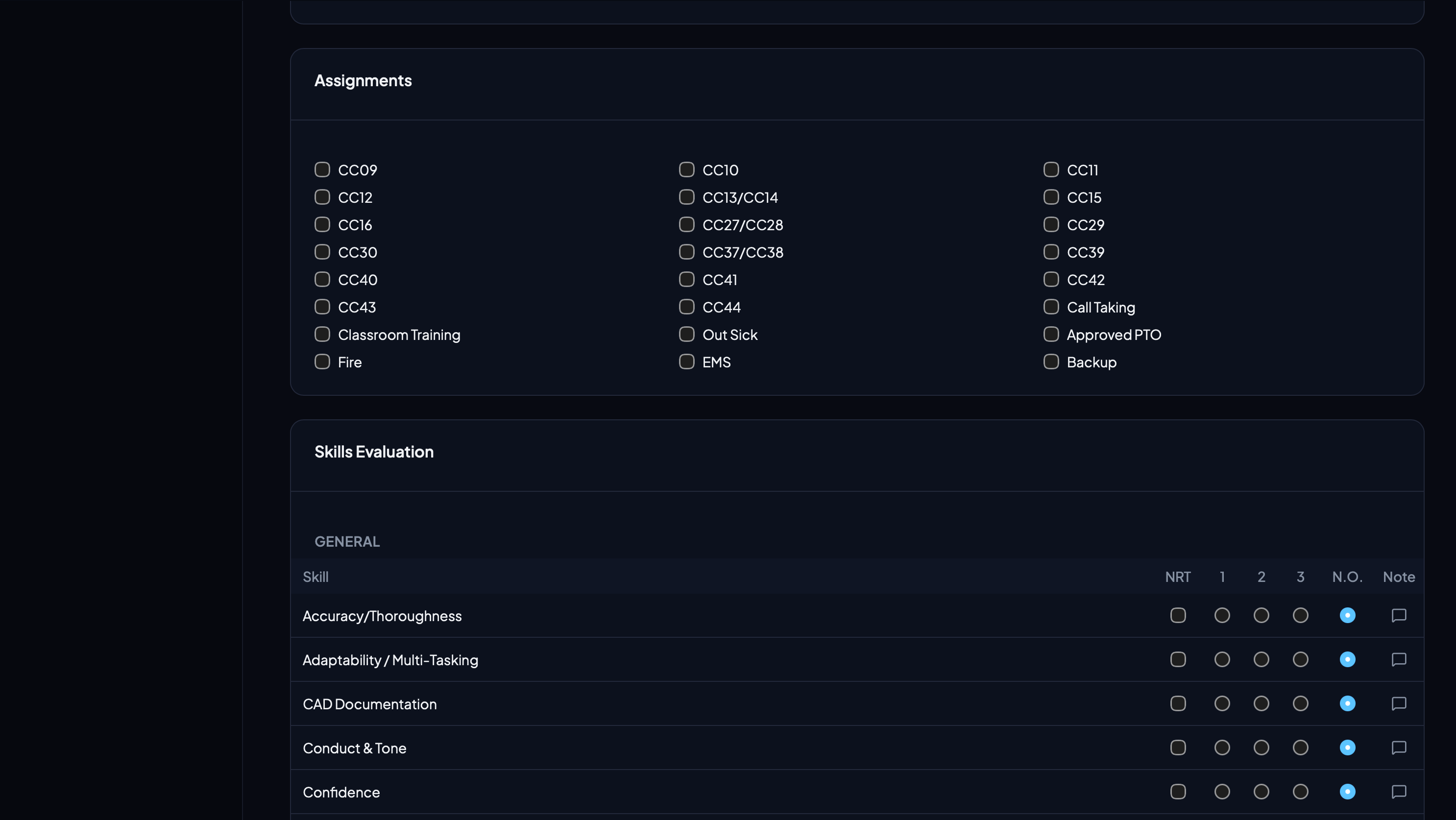
Task: Select rating 1 for Adaptability / Multi-Tasking
Action: point(1222,659)
